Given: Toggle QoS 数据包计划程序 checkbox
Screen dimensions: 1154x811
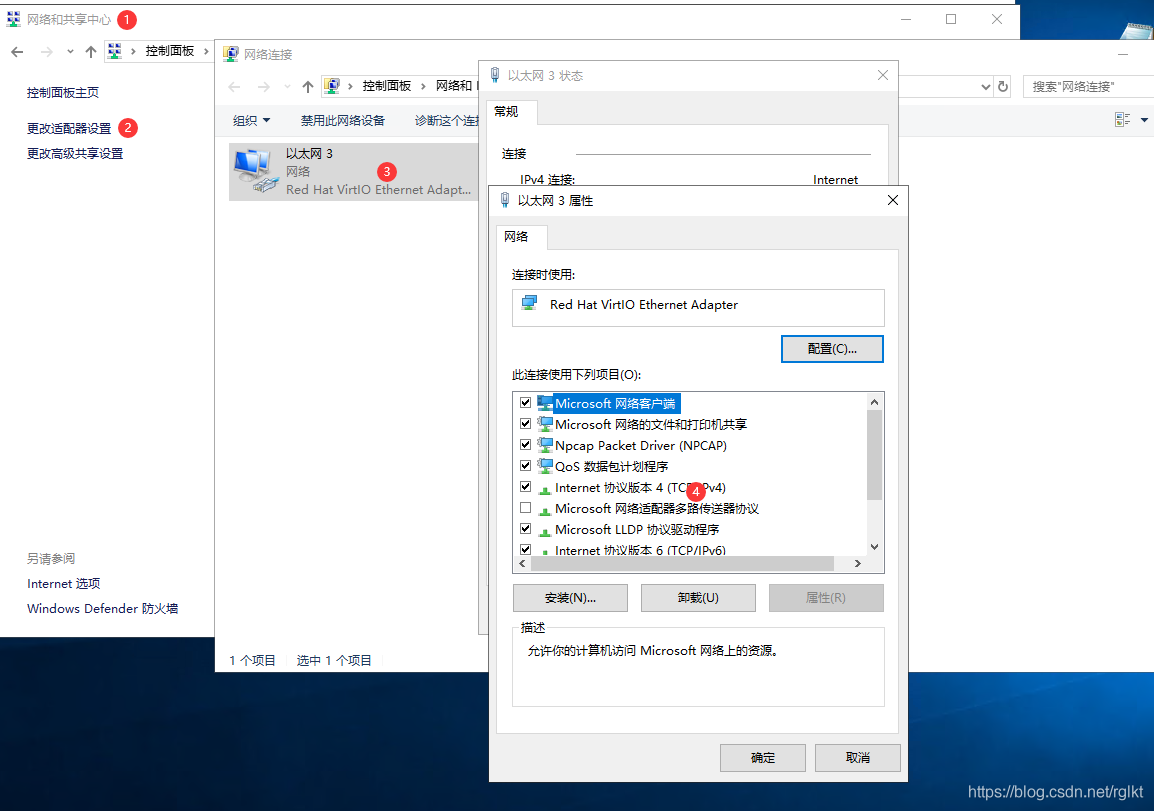Looking at the screenshot, I should 525,466.
